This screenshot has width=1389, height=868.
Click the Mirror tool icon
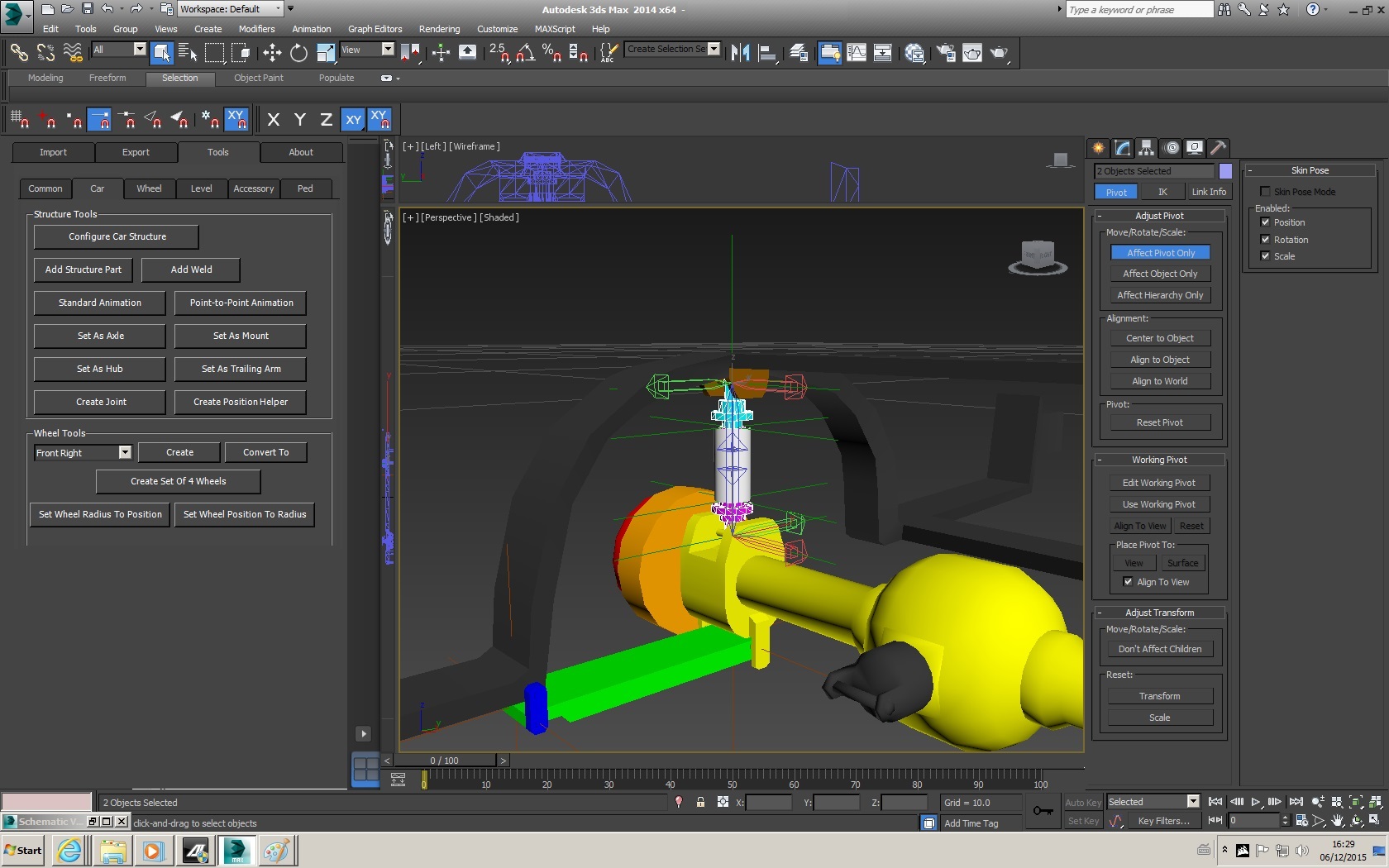(x=740, y=53)
